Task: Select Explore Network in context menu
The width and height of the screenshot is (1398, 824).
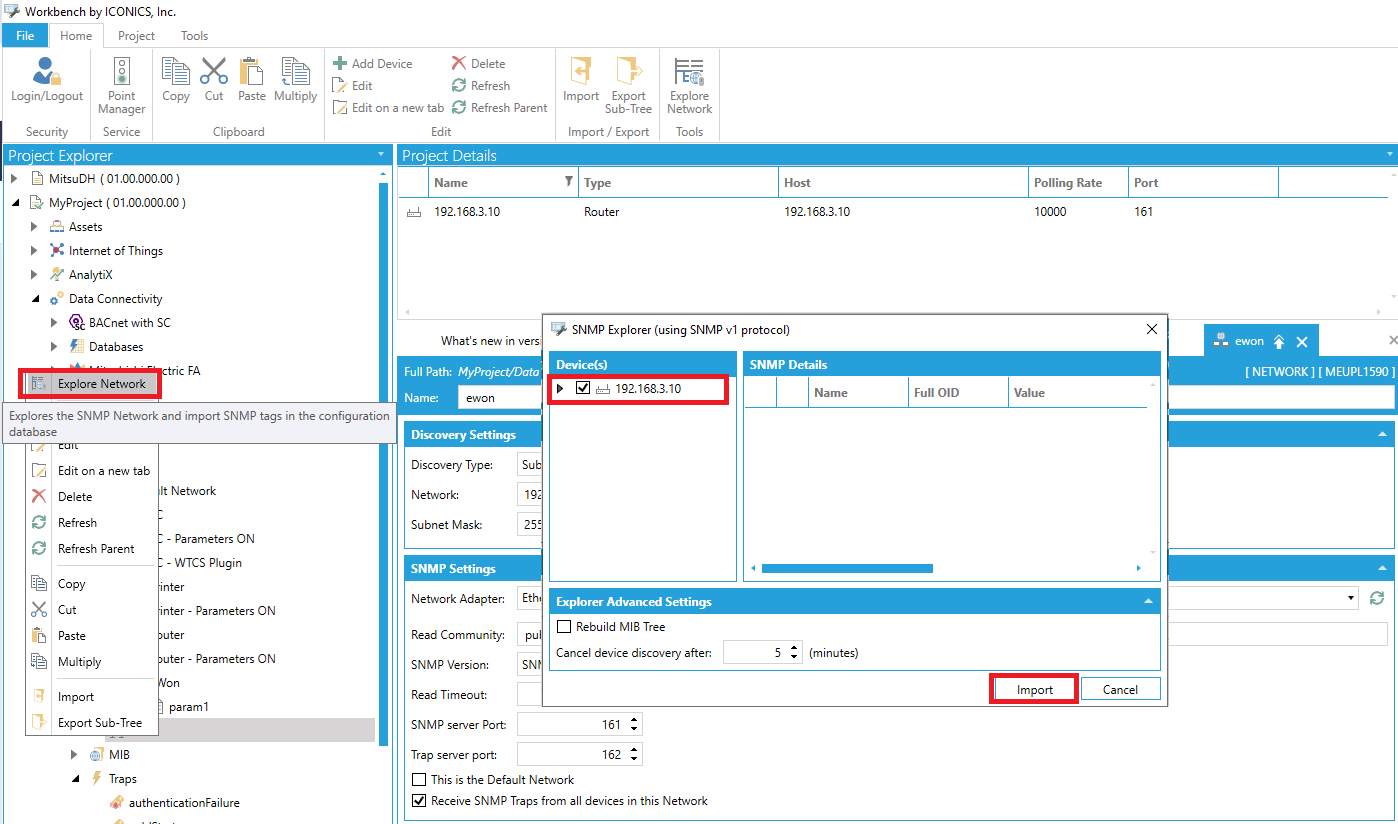Action: tap(90, 383)
